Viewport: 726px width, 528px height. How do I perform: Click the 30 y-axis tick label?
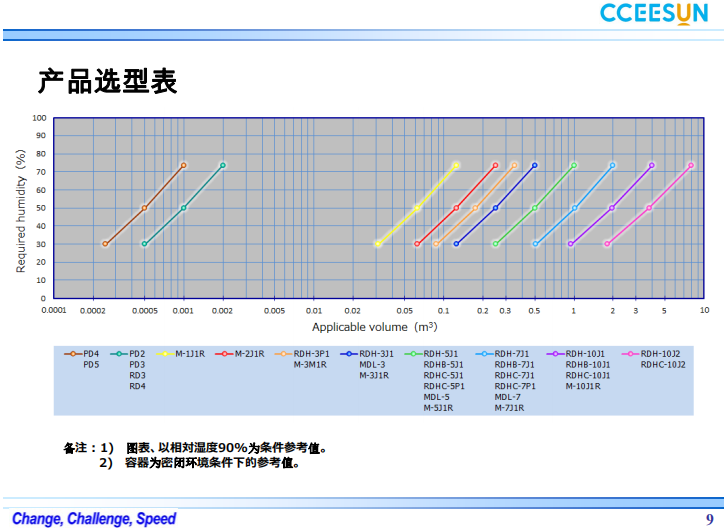pos(42,244)
